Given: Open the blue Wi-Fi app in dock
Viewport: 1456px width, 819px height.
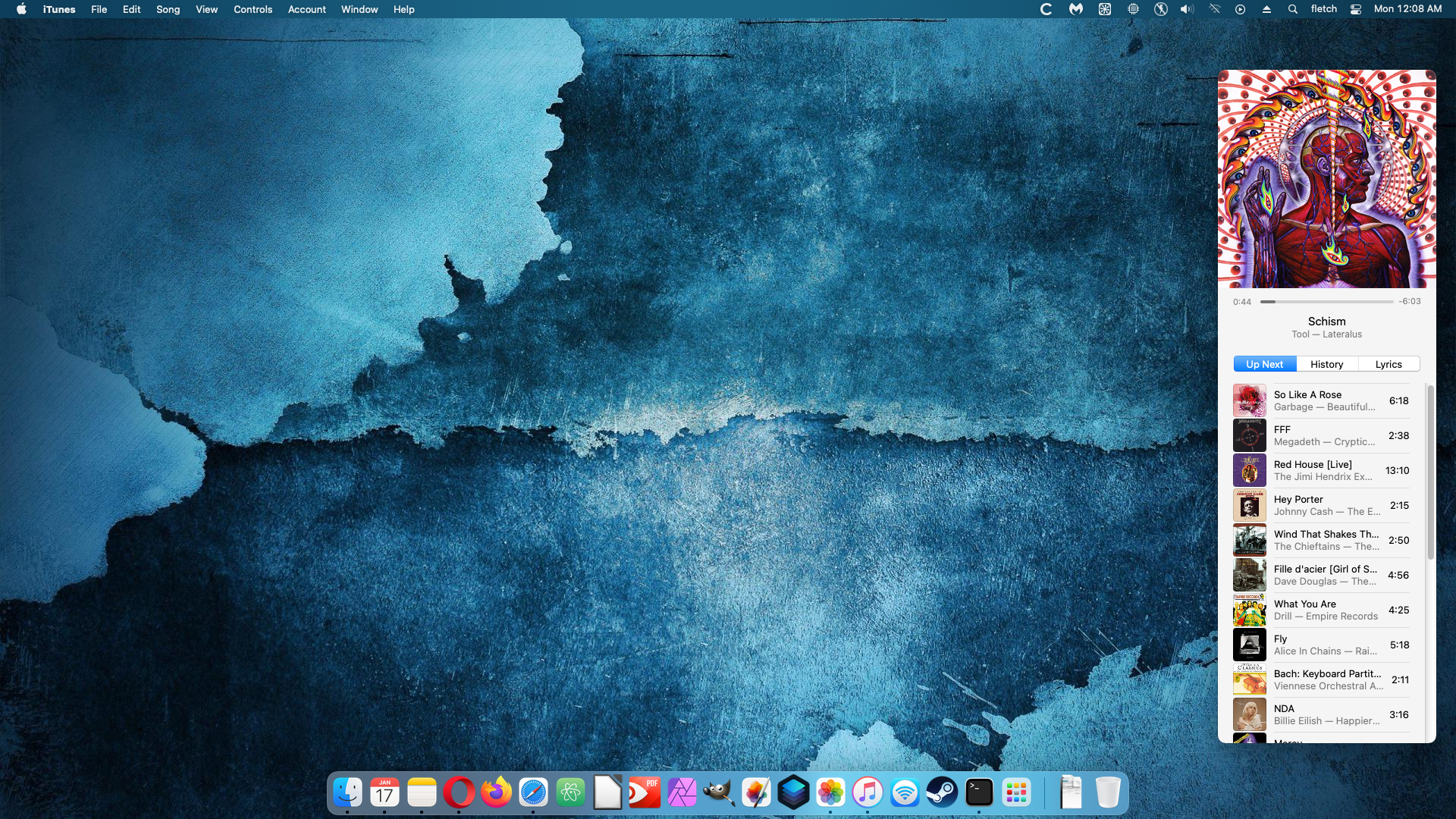Looking at the screenshot, I should 905,793.
